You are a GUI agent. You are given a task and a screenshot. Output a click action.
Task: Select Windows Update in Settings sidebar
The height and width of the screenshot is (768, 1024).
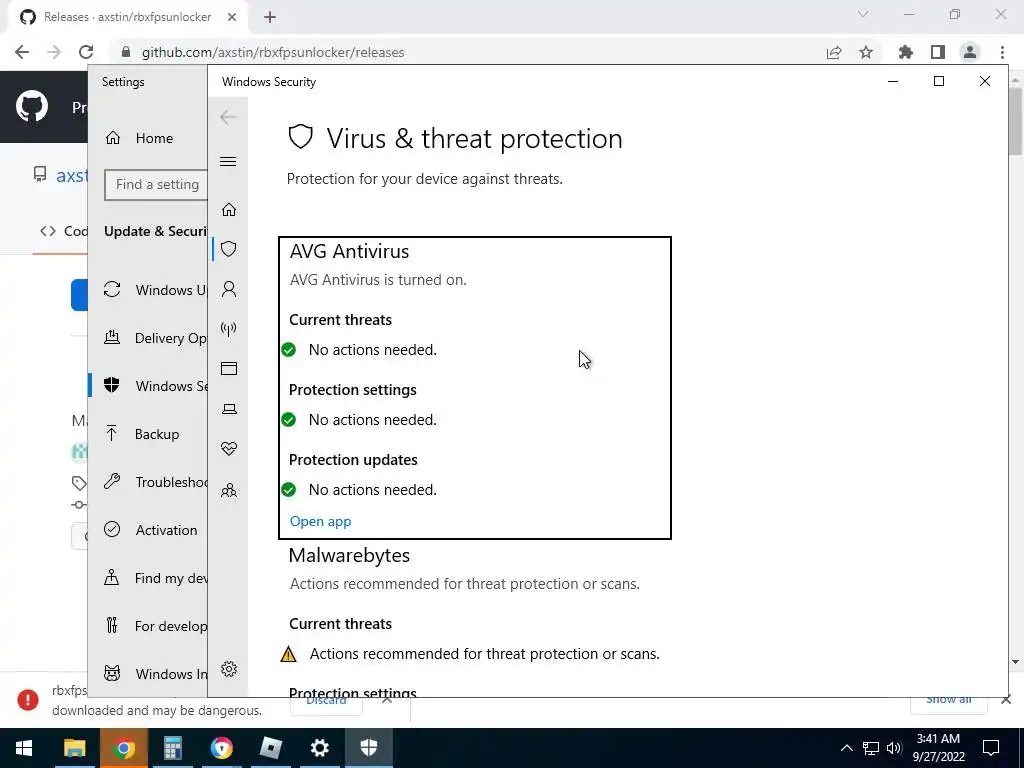148,290
